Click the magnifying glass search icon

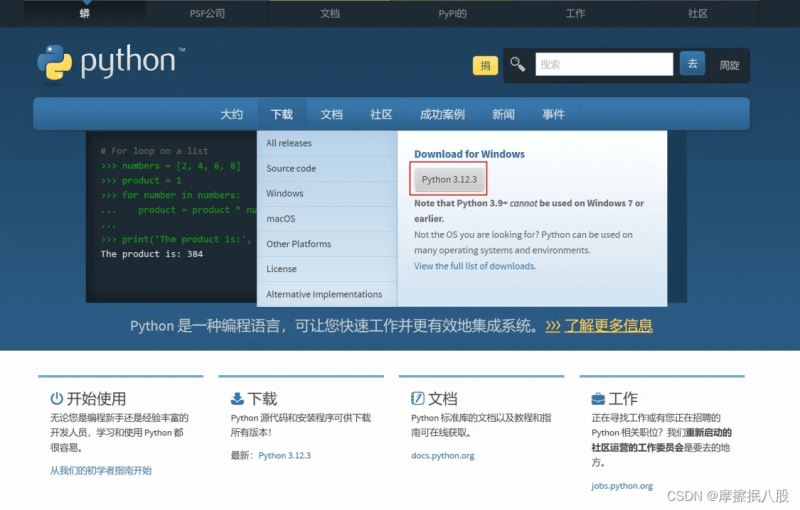517,64
